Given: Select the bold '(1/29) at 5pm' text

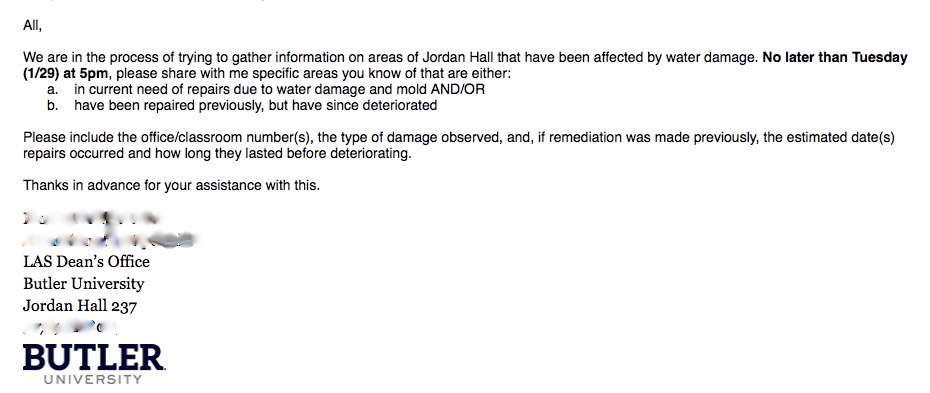Looking at the screenshot, I should (x=65, y=74).
